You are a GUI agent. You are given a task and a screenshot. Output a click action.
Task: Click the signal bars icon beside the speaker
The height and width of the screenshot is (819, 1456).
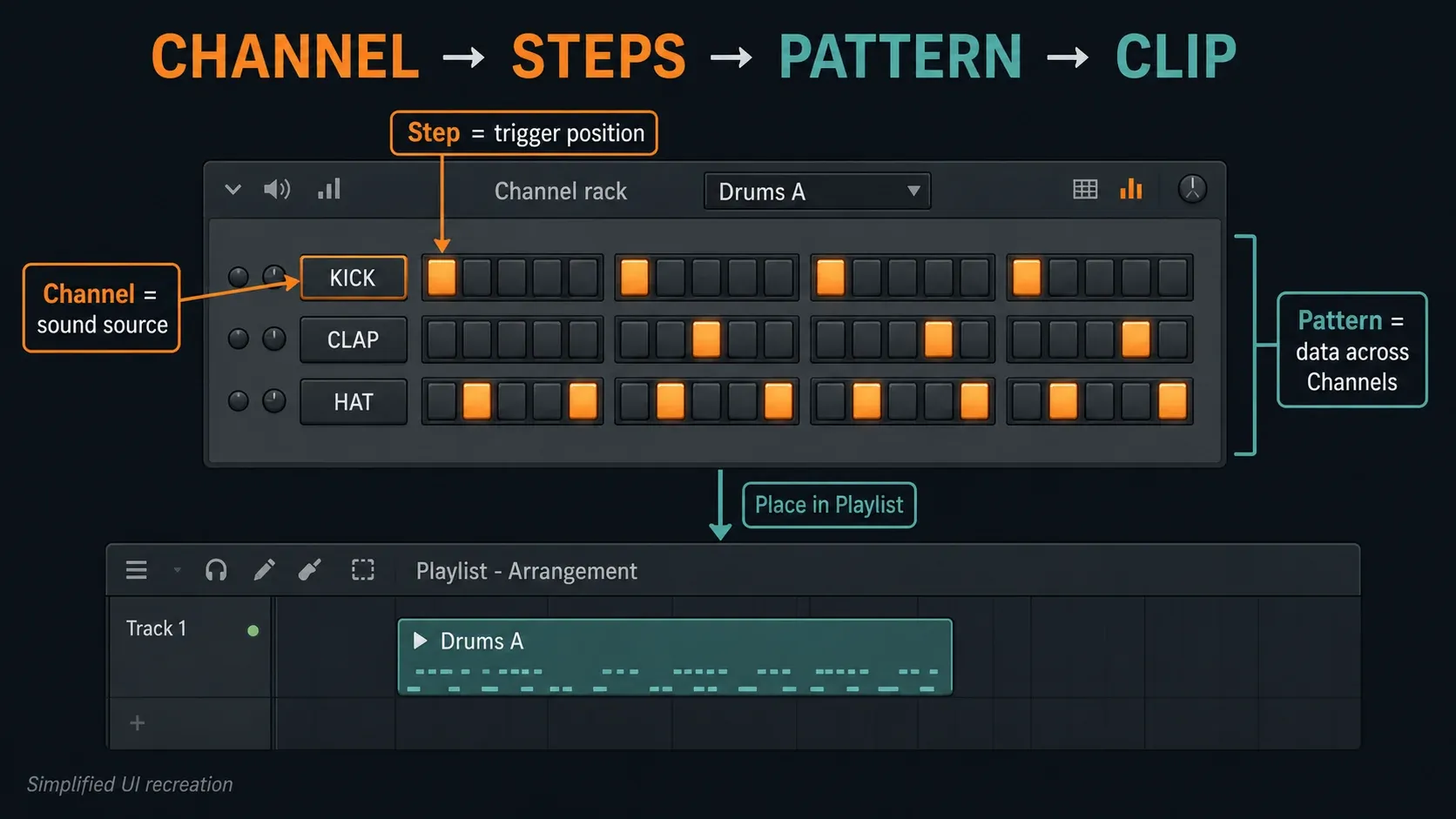329,189
